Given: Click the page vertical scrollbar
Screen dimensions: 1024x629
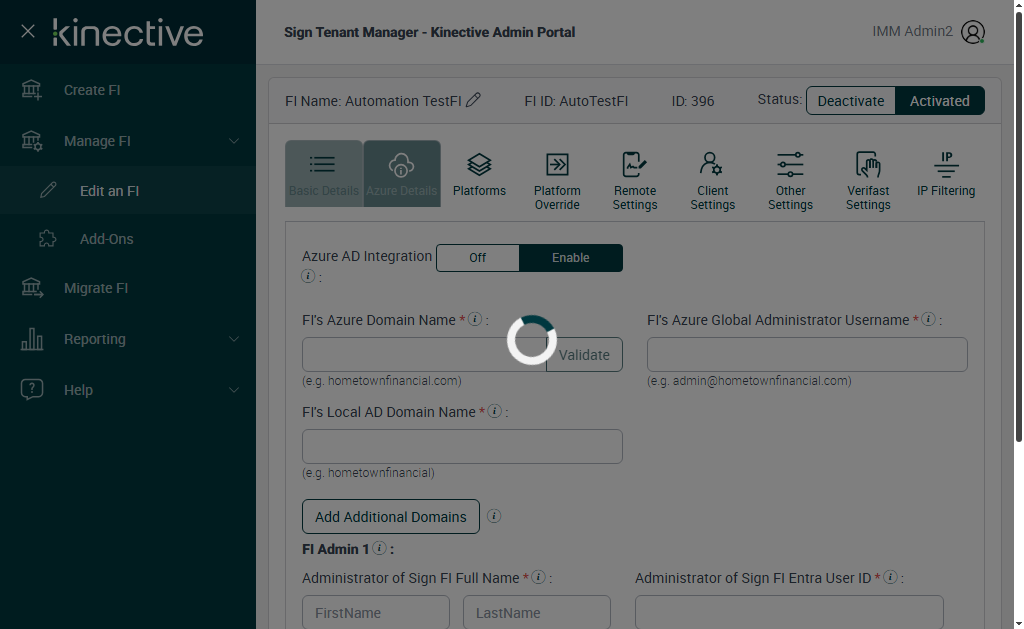Looking at the screenshot, I should [x=1018, y=227].
